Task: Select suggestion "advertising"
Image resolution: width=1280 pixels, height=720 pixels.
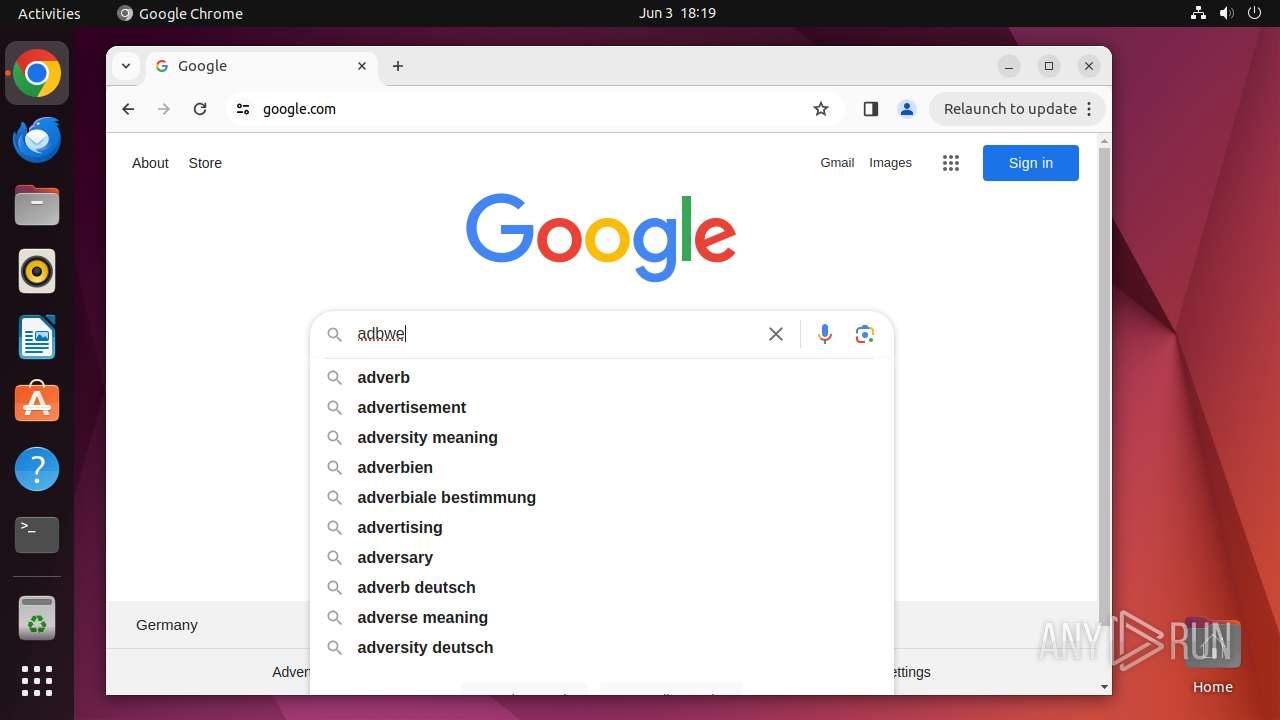Action: [x=602, y=527]
